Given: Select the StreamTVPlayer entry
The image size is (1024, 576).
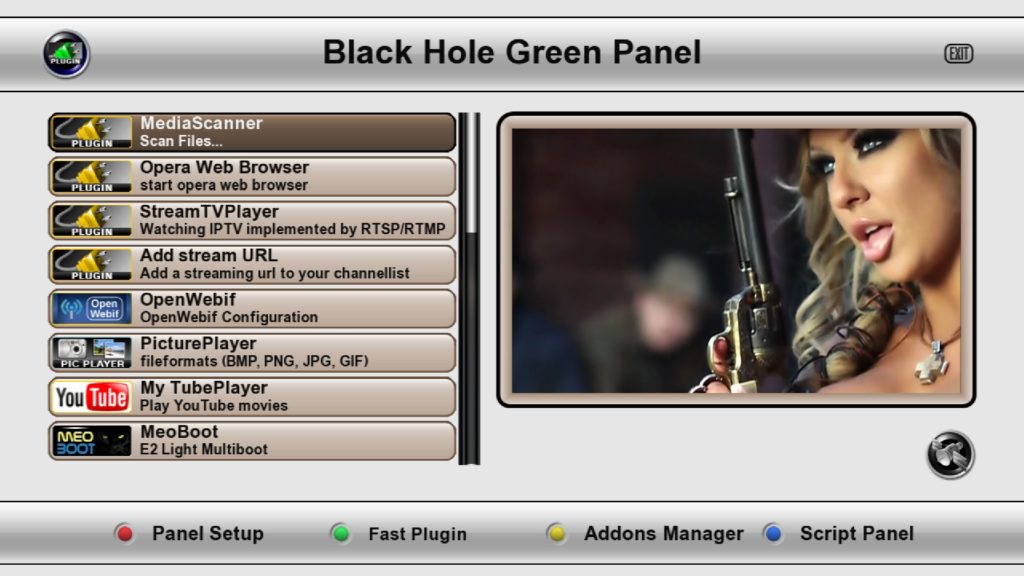Looking at the screenshot, I should click(252, 221).
